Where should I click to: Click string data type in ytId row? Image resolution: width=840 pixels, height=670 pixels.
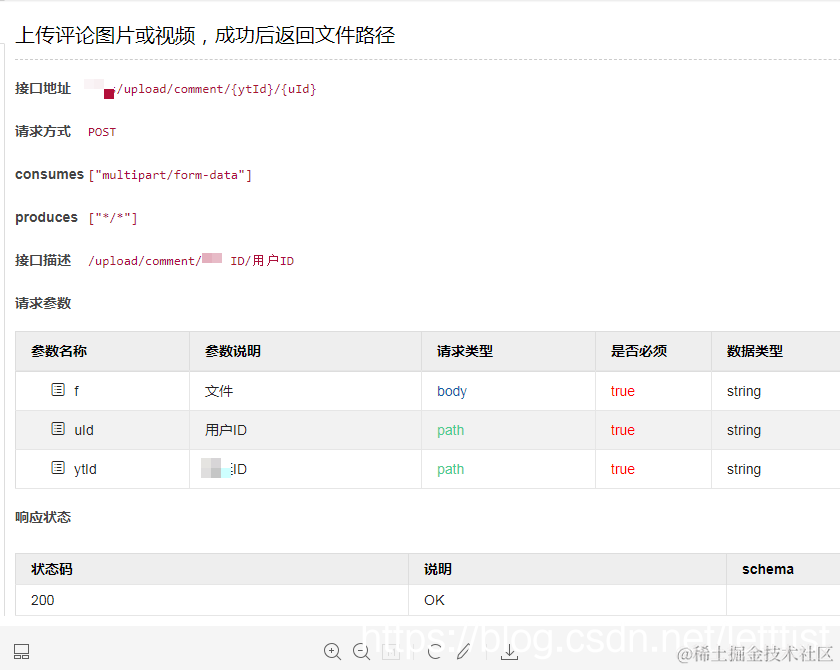click(x=744, y=469)
